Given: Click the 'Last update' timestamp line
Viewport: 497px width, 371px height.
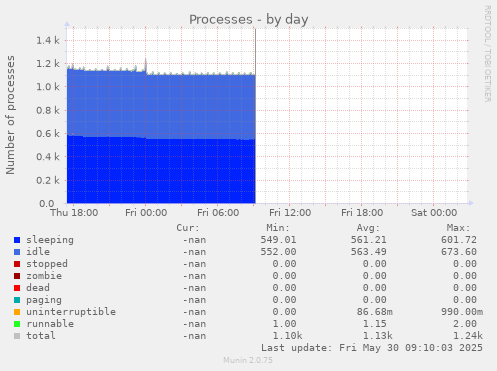Looking at the screenshot, I should [x=372, y=348].
